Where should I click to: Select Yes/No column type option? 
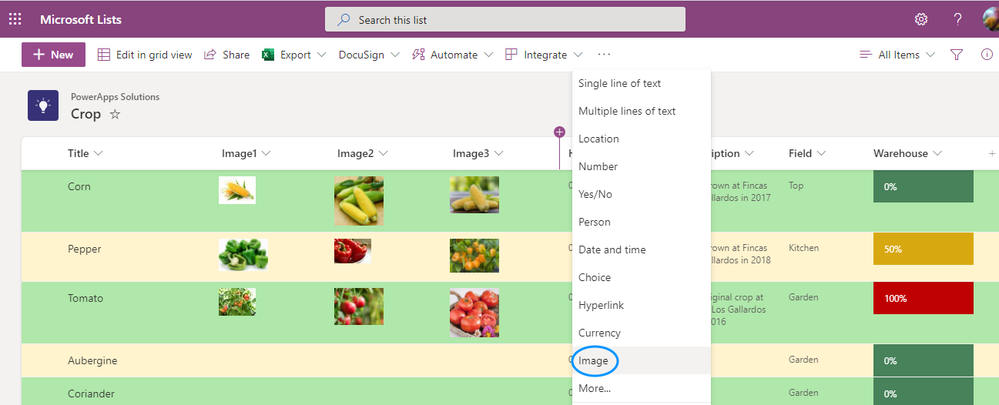(x=595, y=194)
